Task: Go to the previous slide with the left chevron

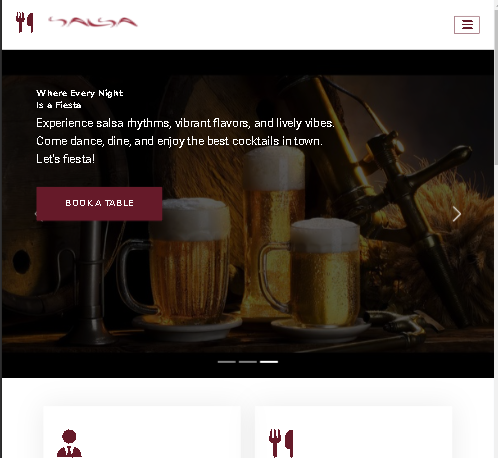Action: coord(36,214)
